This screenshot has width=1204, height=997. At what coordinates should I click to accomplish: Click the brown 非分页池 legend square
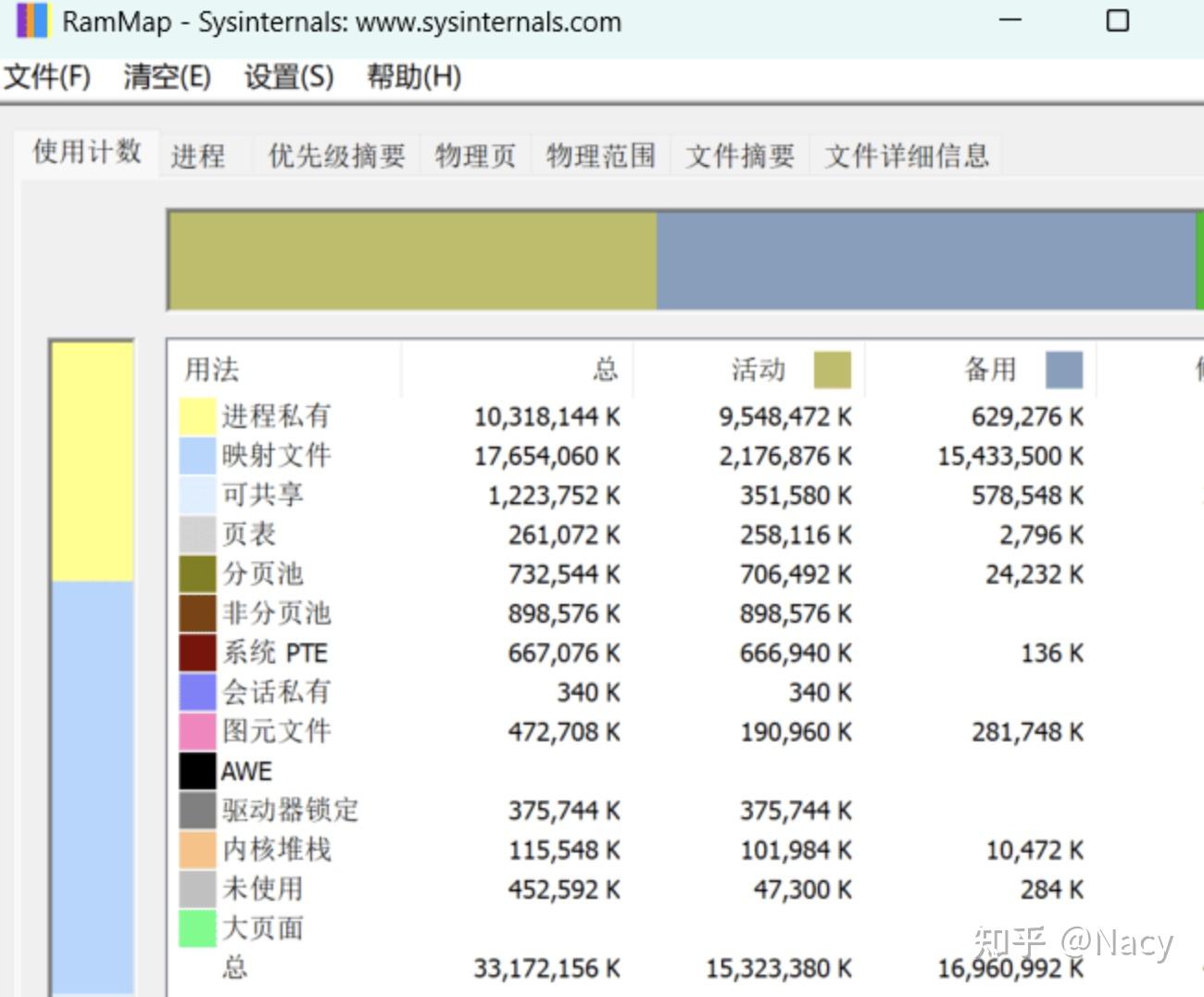coord(197,612)
